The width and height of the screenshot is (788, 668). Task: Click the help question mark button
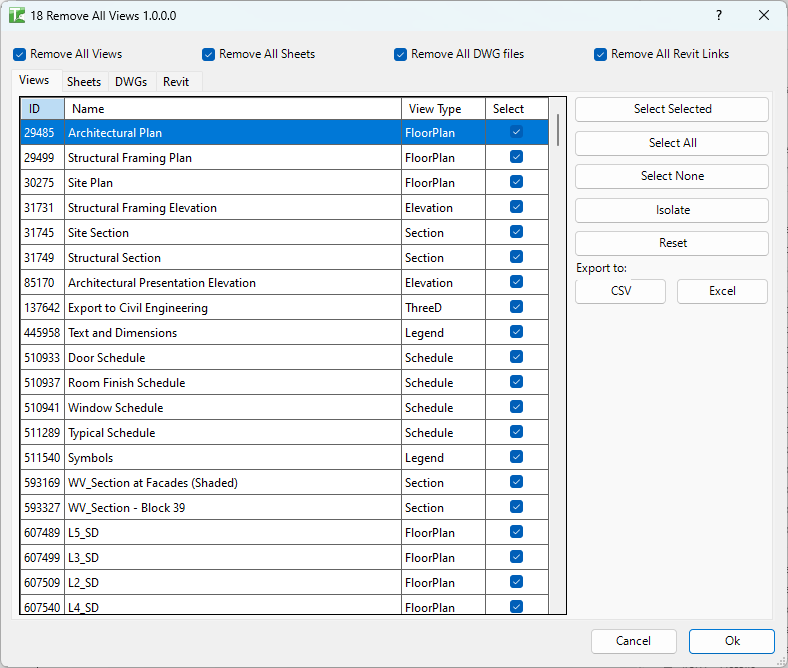[x=719, y=16]
